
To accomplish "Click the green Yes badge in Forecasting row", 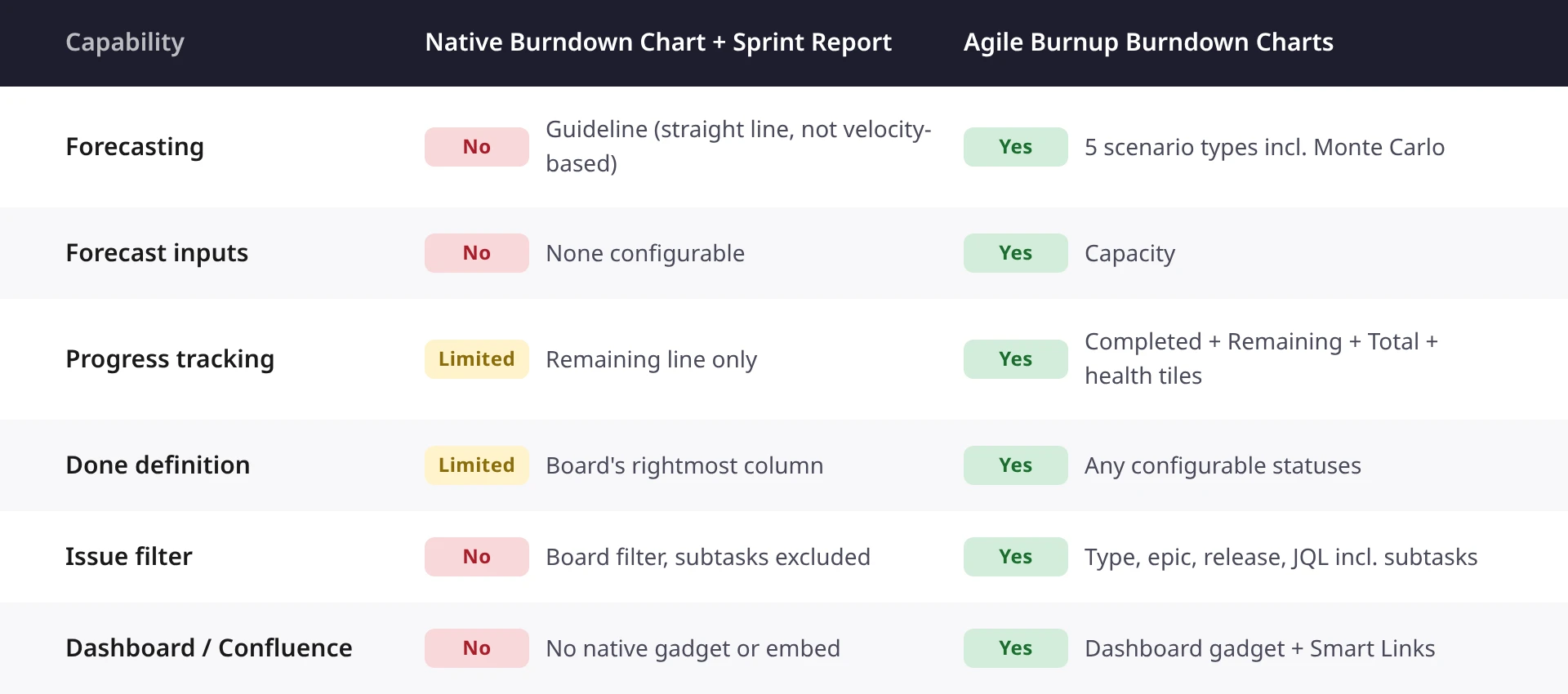I will [x=1016, y=147].
